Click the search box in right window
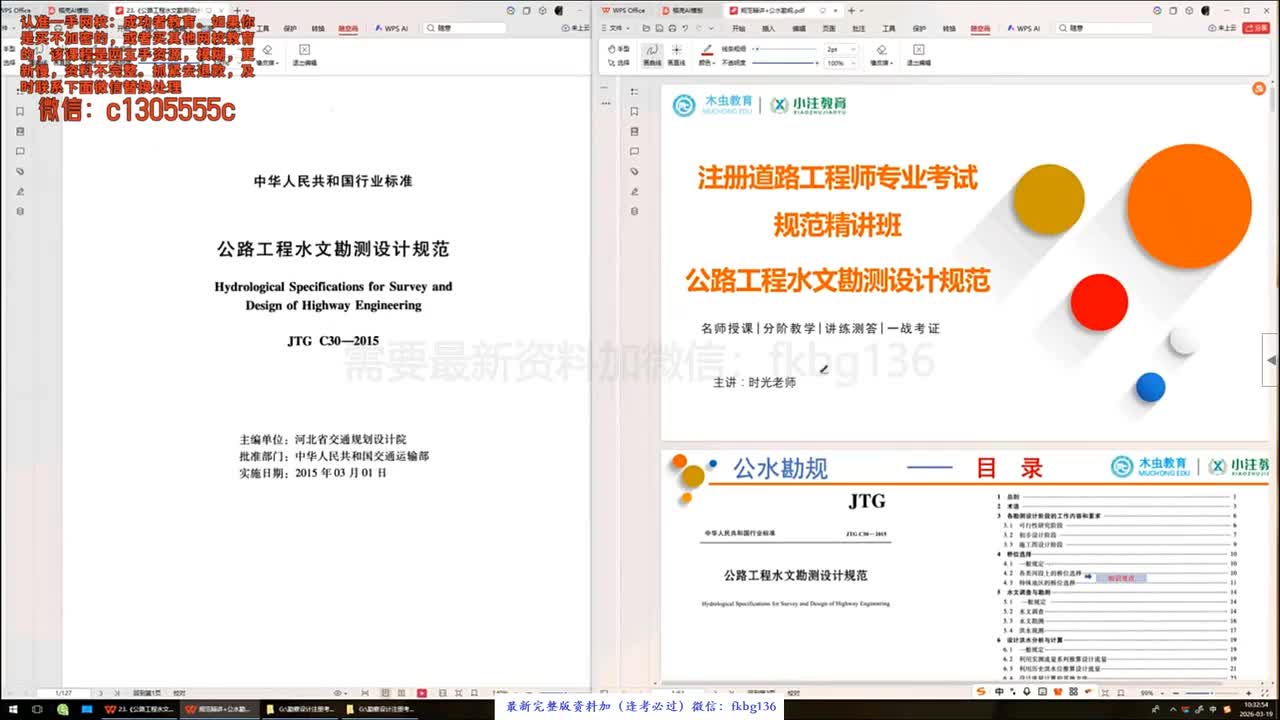Viewport: 1280px width, 720px height. tap(1102, 29)
